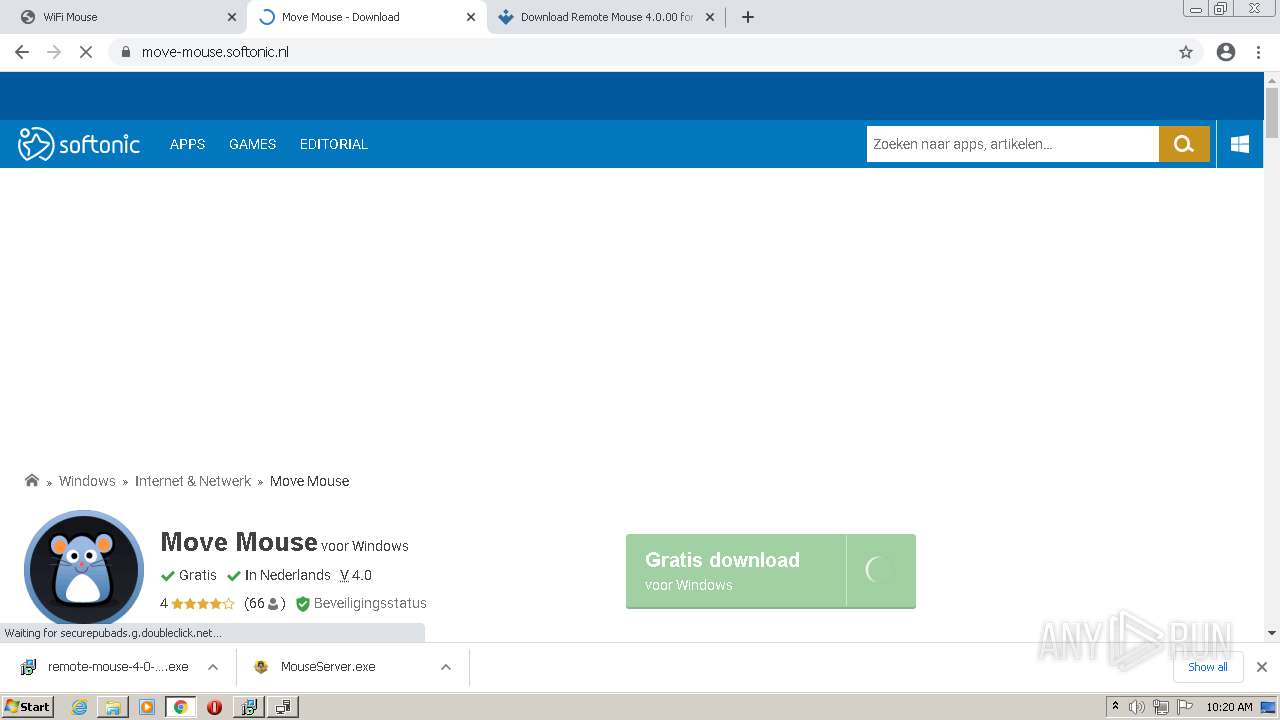The image size is (1280, 720).
Task: Close the Download Remote Mouse tab
Action: click(x=710, y=17)
